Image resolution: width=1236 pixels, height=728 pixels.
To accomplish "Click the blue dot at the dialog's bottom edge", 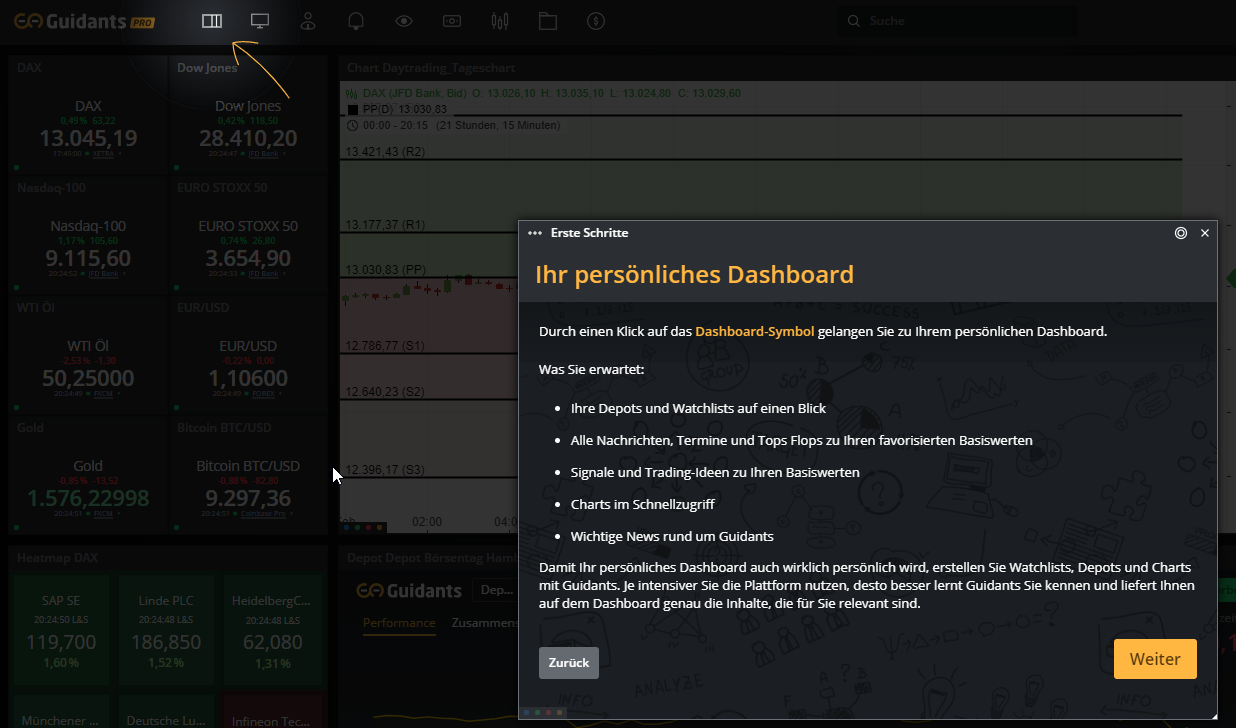I will [x=527, y=712].
